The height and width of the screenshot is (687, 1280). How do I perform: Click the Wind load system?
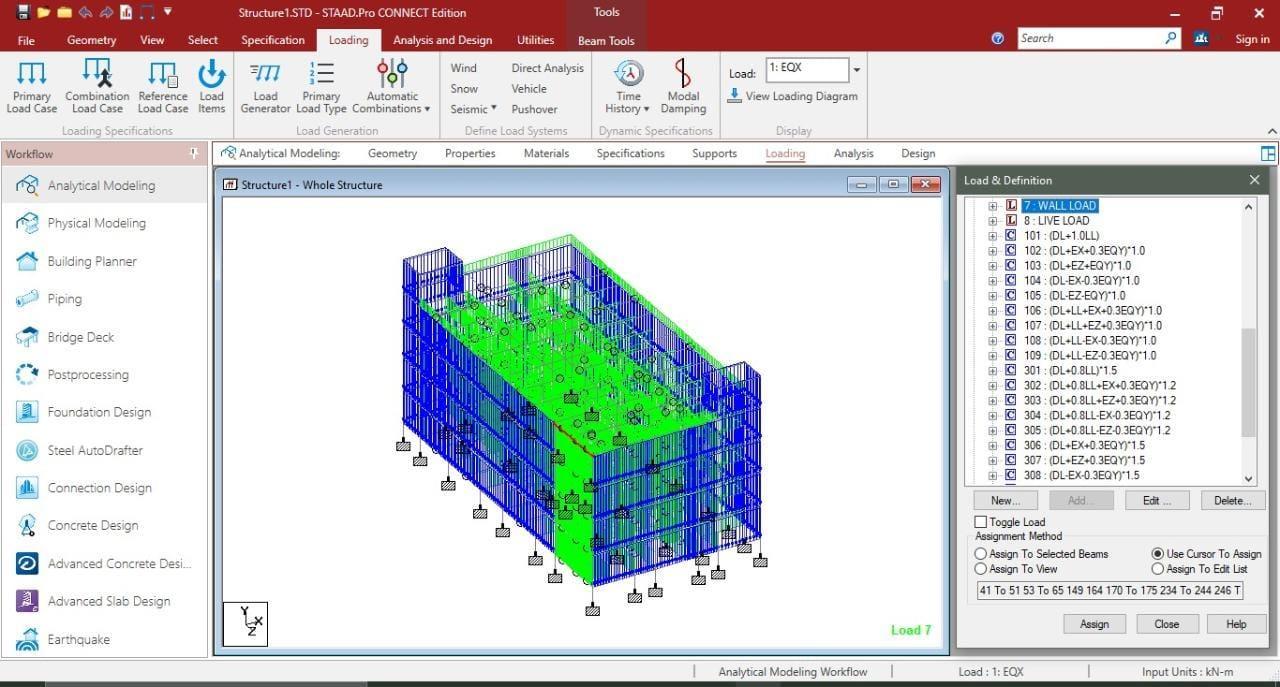pos(463,68)
